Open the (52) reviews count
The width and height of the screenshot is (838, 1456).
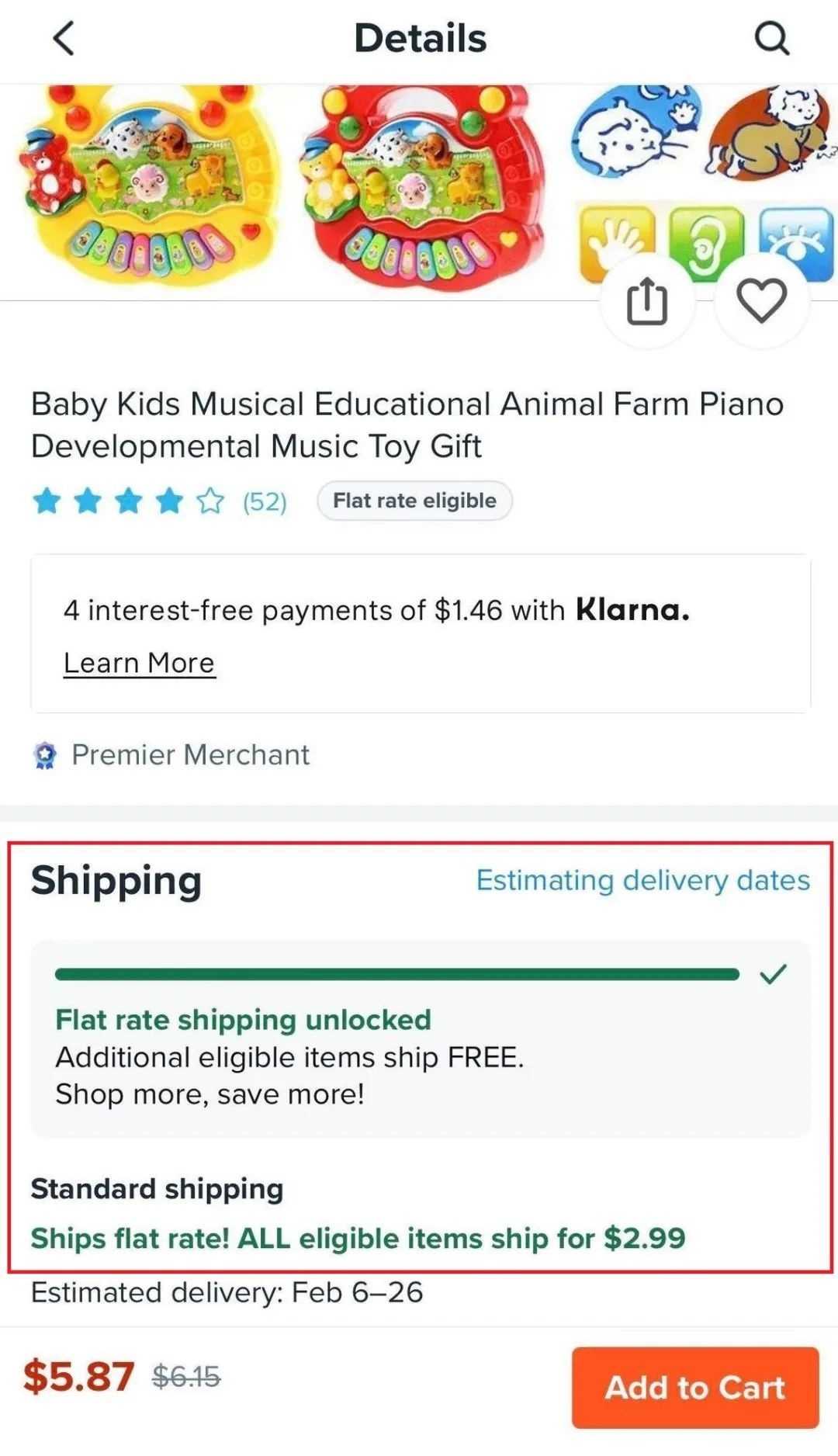pyautogui.click(x=265, y=502)
